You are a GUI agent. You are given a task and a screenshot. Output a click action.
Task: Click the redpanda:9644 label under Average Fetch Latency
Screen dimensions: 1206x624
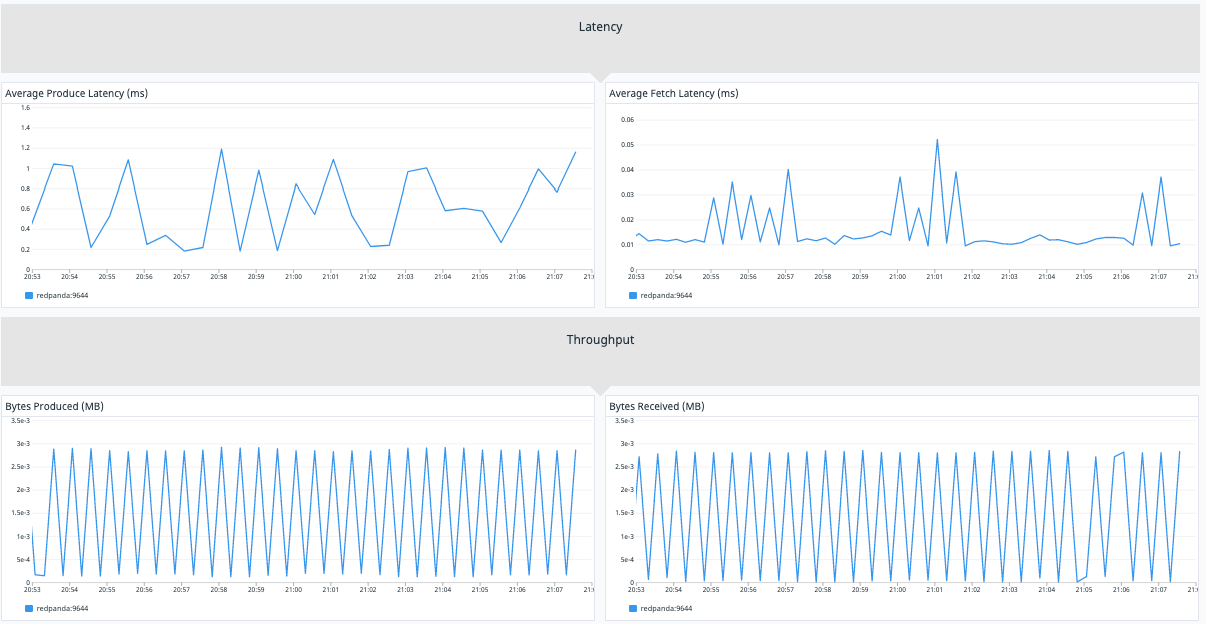[x=667, y=295]
